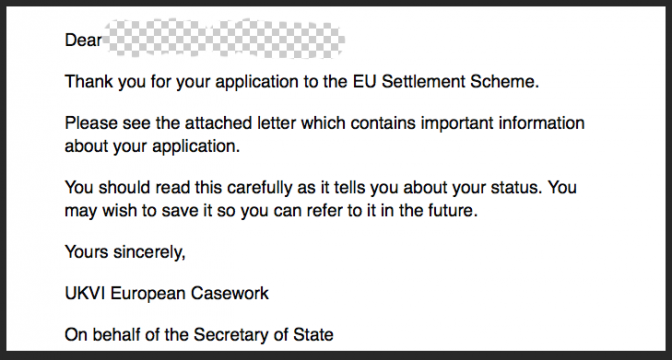This screenshot has height=360, width=672.
Task: Click the "Dear" salutation word
Action: (83, 40)
